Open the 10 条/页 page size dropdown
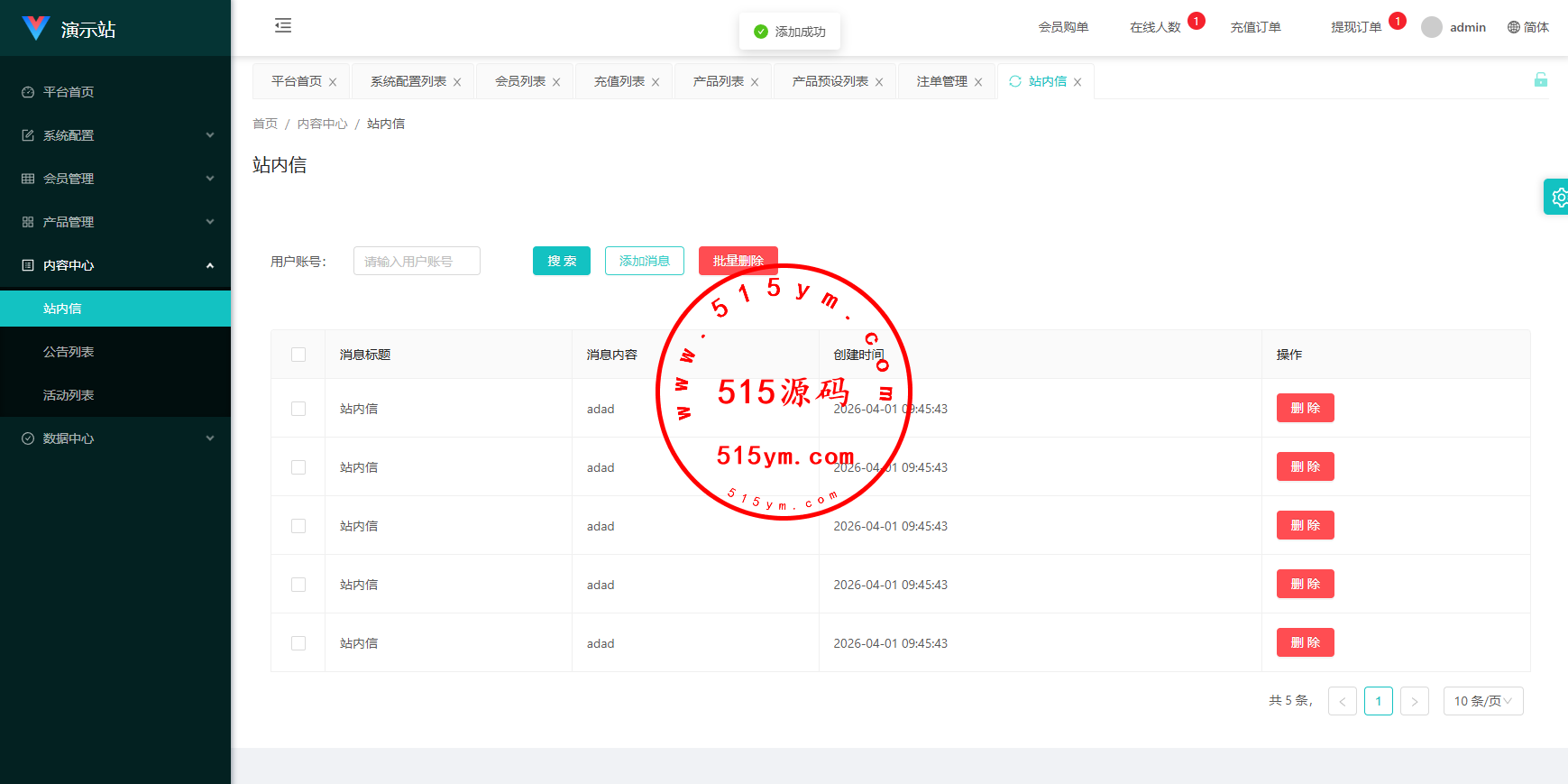Image resolution: width=1568 pixels, height=784 pixels. 1482,701
